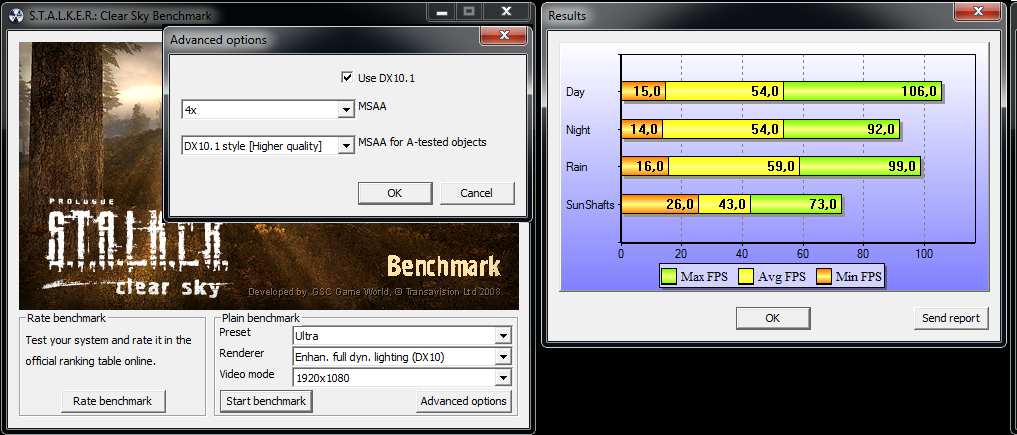1017x435 pixels.
Task: Click the MSAA label text
Action: tap(372, 106)
